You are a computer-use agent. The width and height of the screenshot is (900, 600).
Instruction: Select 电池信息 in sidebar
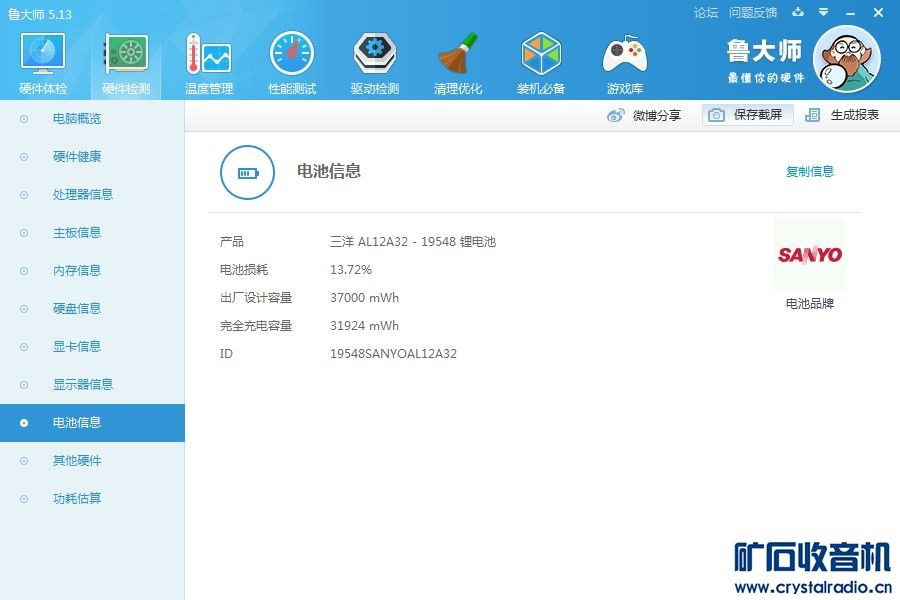[x=92, y=423]
